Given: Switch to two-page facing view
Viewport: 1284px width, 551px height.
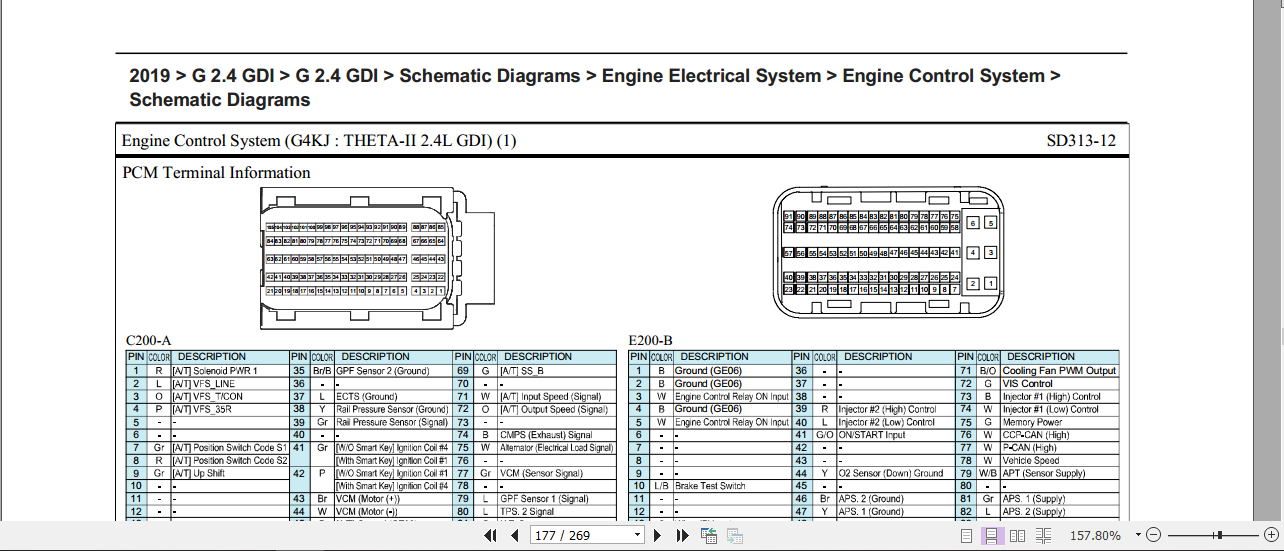Looking at the screenshot, I should click(1018, 536).
